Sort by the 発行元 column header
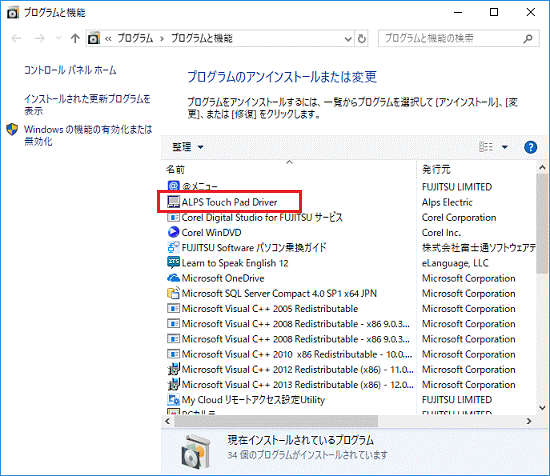The image size is (550, 476). coord(476,169)
